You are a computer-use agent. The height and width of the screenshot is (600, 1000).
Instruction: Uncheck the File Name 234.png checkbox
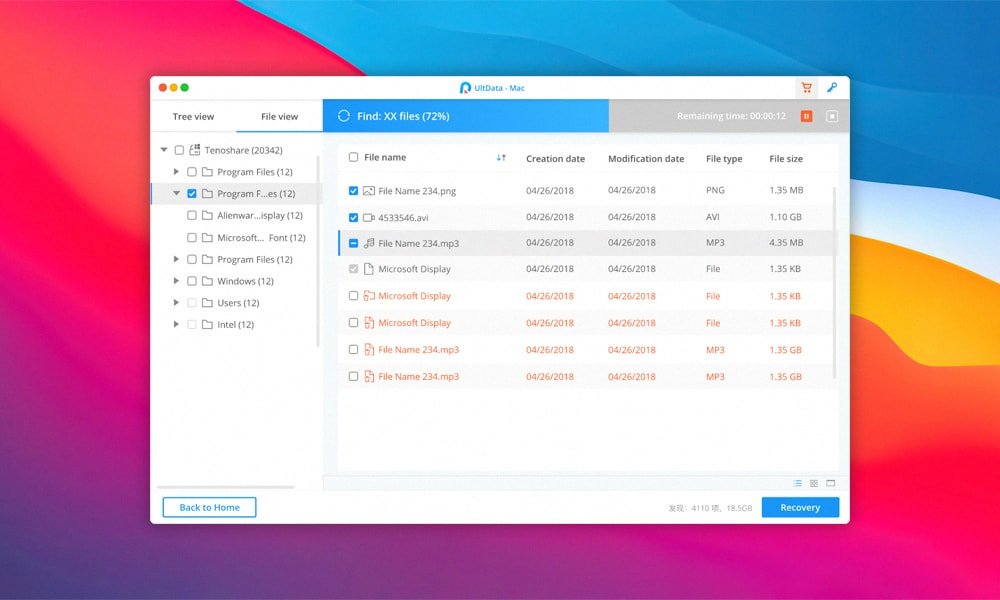pos(353,190)
